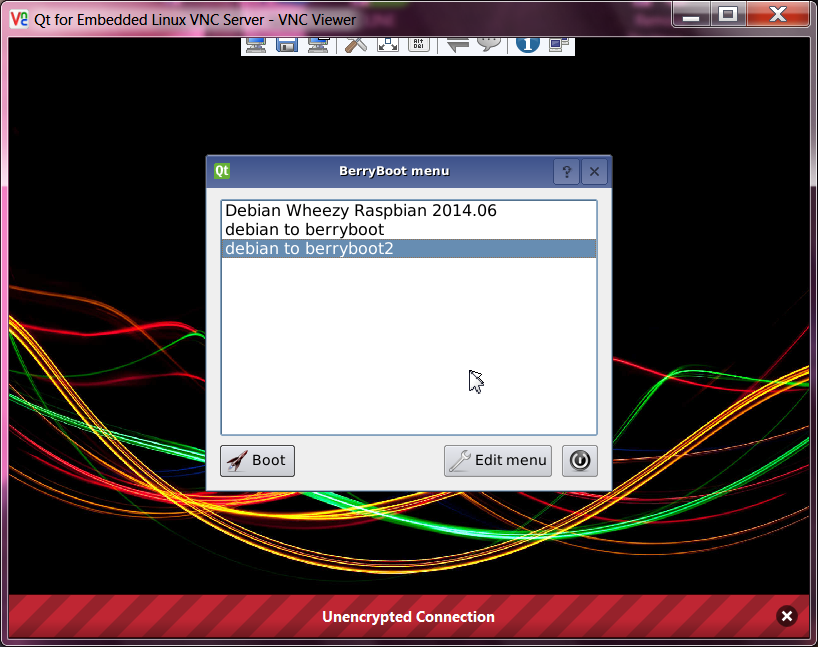Screen dimensions: 818x647
Task: Close the BerryBoot menu dialog
Action: (594, 172)
